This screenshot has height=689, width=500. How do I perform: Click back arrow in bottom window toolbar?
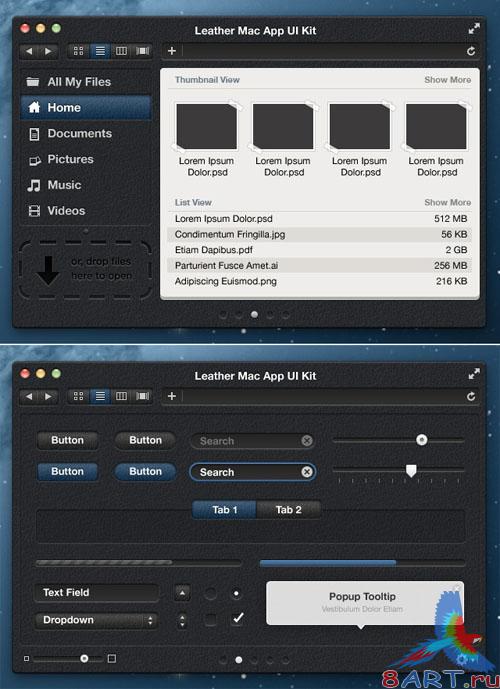tap(29, 396)
